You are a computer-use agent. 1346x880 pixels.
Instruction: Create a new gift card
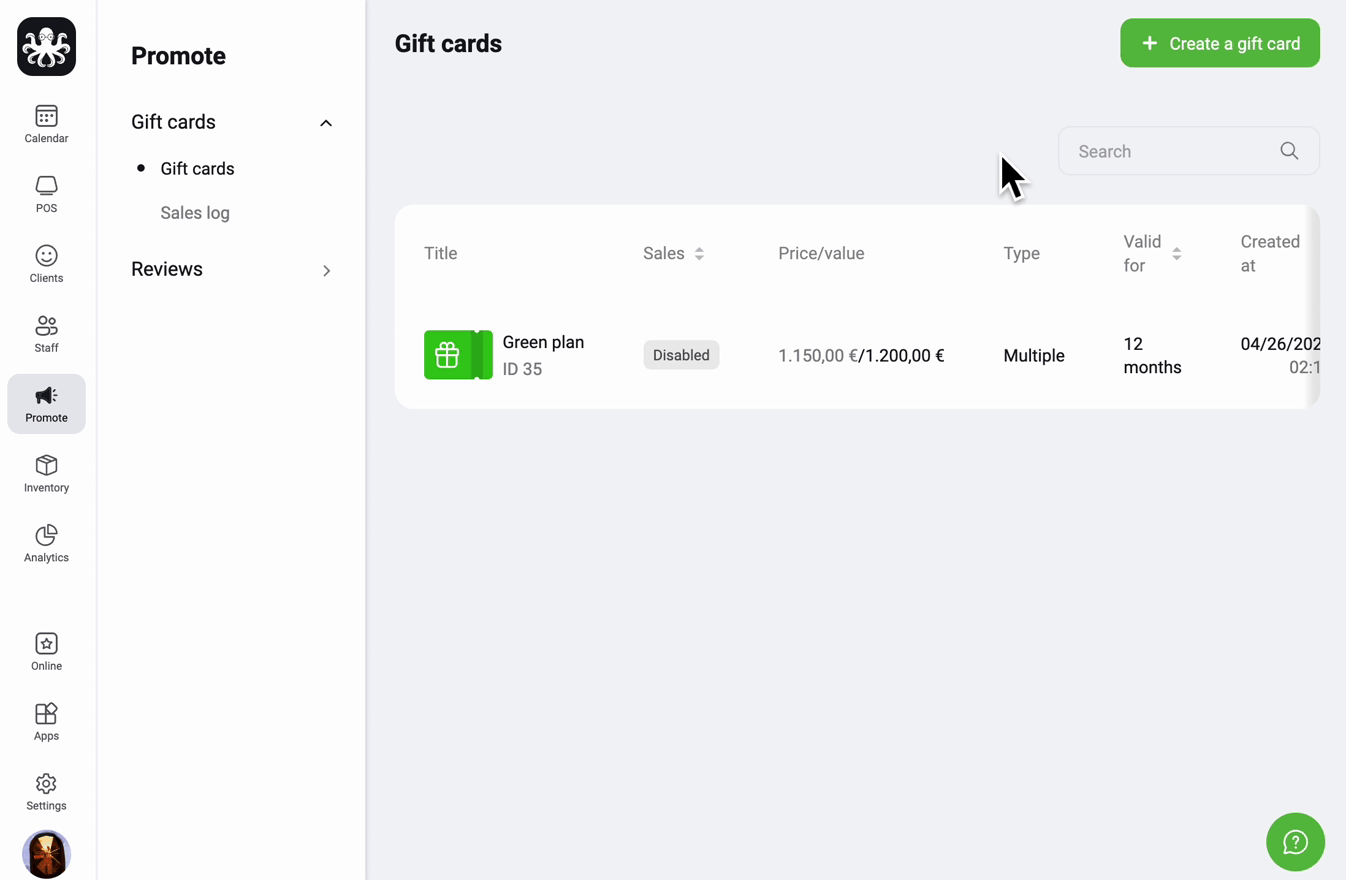1220,43
